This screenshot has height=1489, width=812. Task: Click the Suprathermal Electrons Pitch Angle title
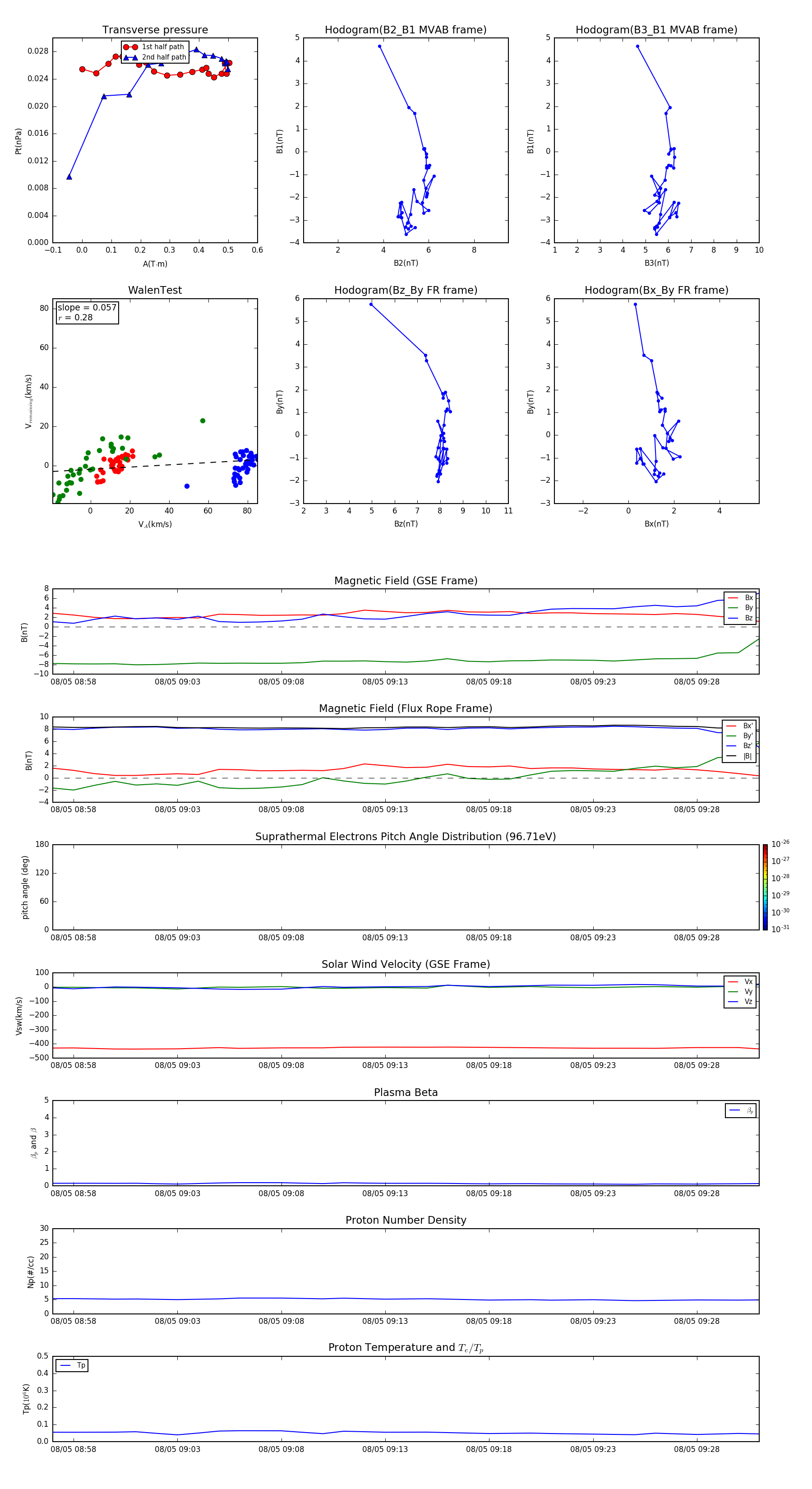tap(406, 837)
